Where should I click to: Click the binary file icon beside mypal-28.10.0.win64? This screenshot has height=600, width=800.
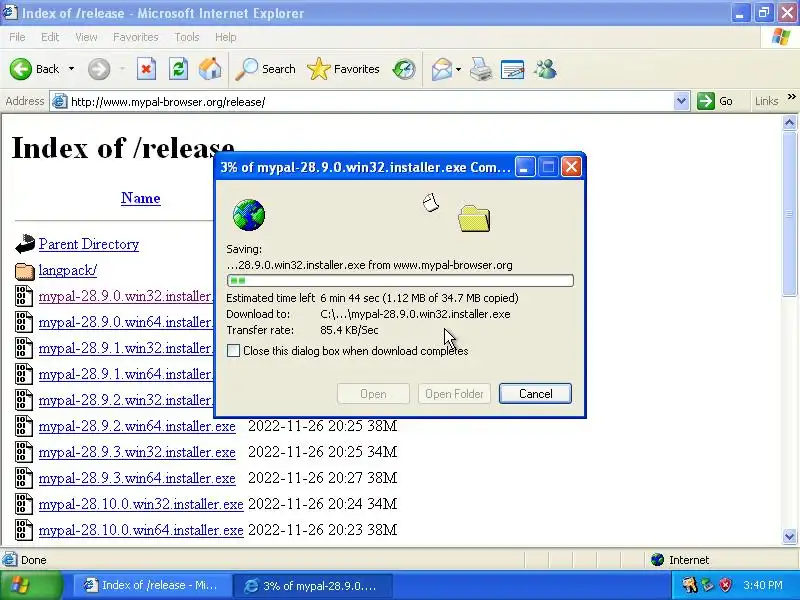[x=24, y=530]
